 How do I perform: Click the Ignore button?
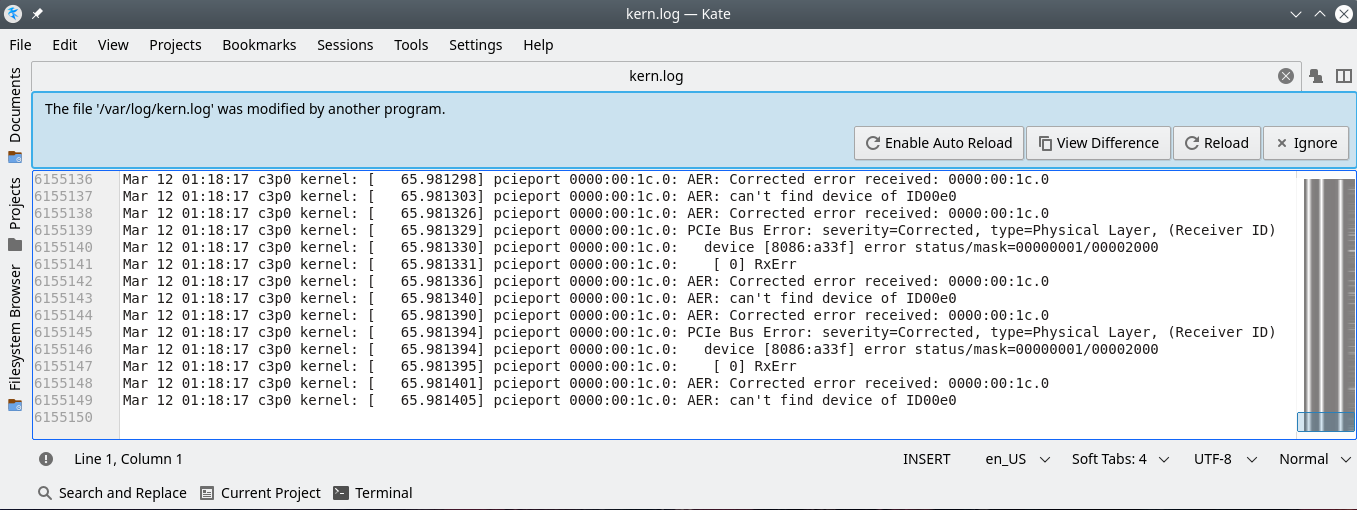pyautogui.click(x=1306, y=143)
